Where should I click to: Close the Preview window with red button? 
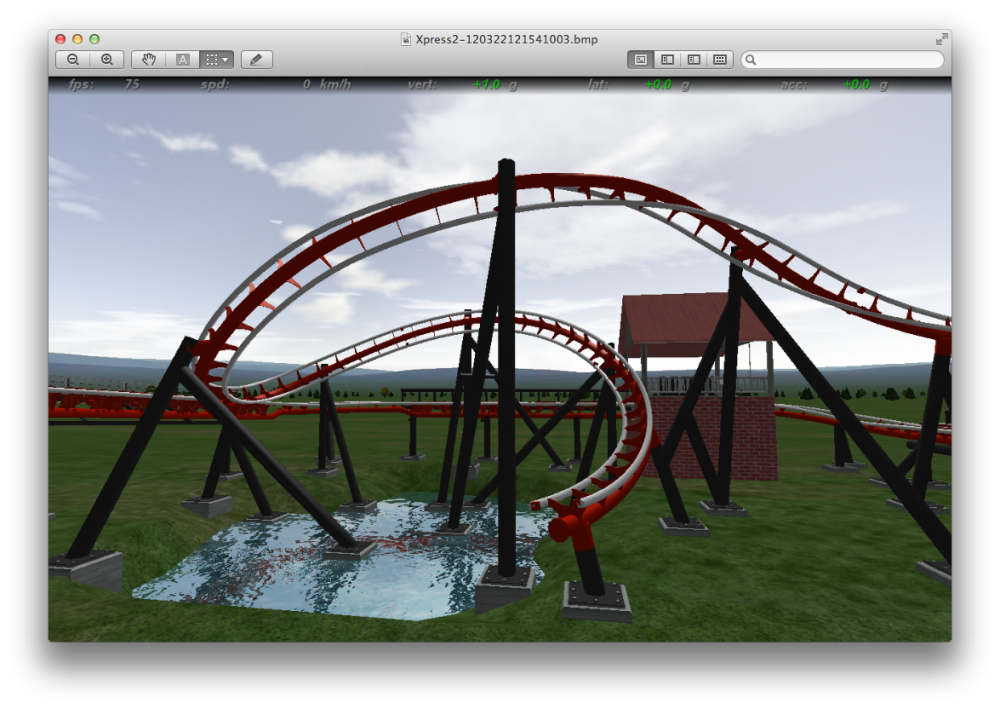click(60, 39)
